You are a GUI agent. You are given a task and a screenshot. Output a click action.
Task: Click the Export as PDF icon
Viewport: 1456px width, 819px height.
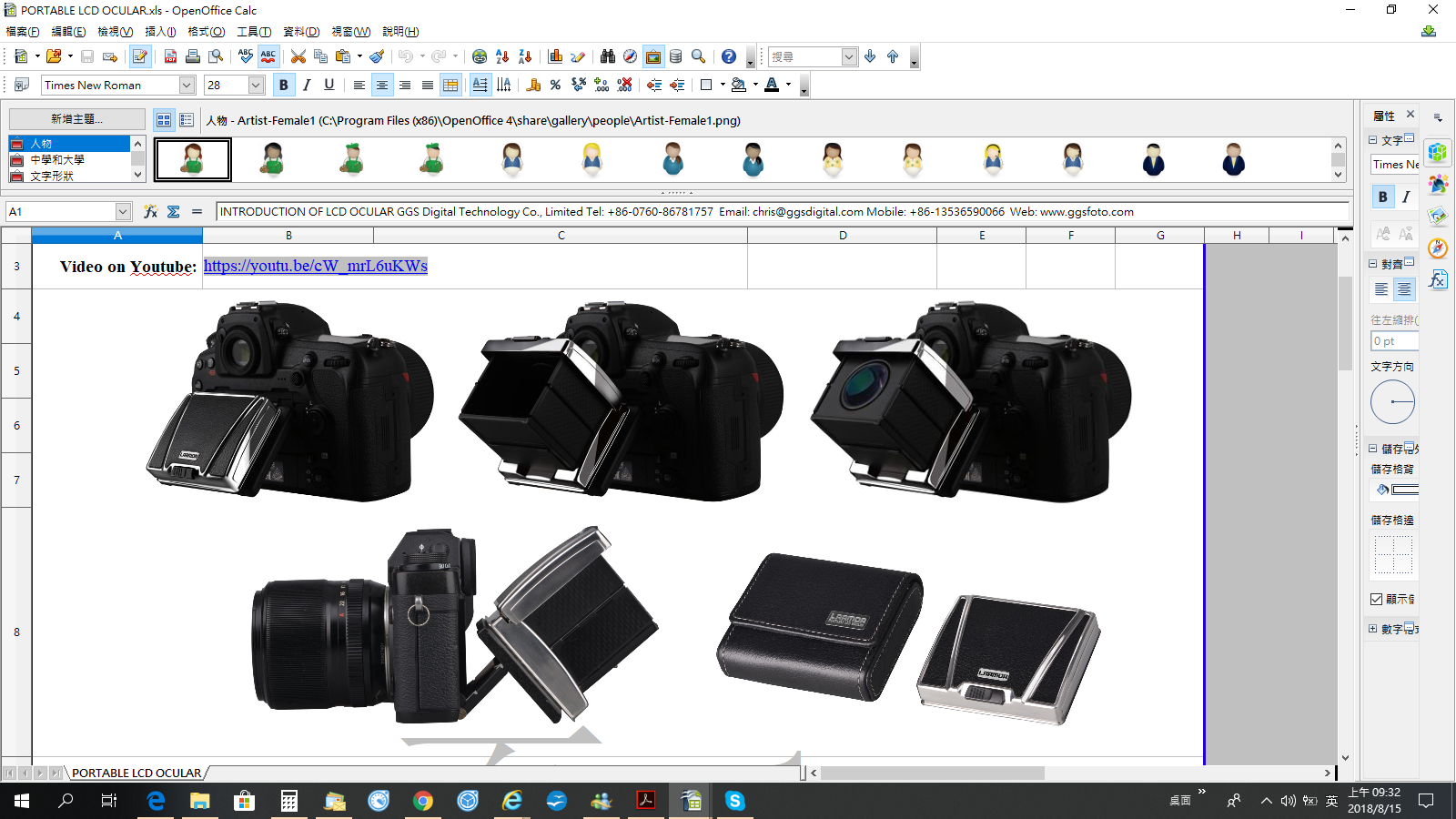(170, 56)
